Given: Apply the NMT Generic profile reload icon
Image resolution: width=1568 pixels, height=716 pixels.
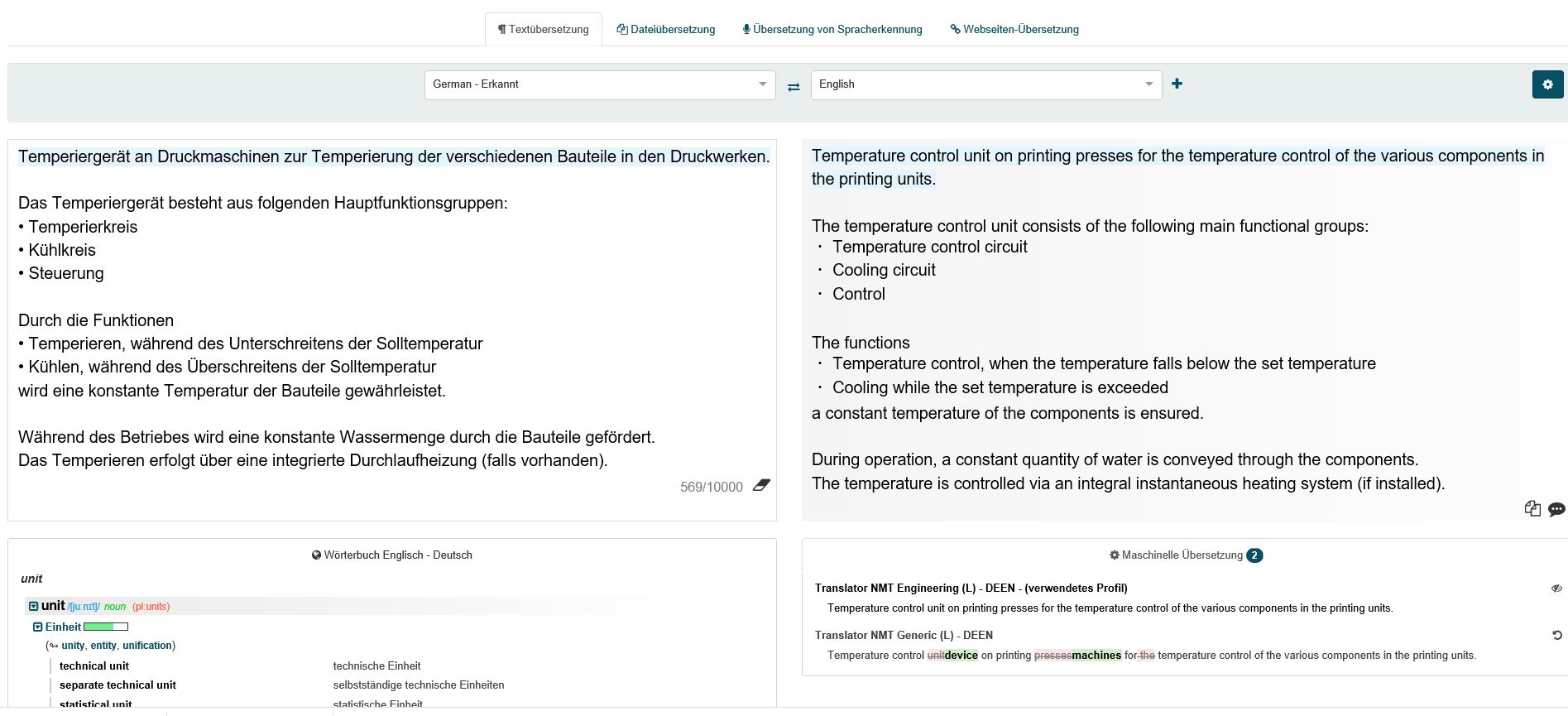Looking at the screenshot, I should pos(1556,636).
